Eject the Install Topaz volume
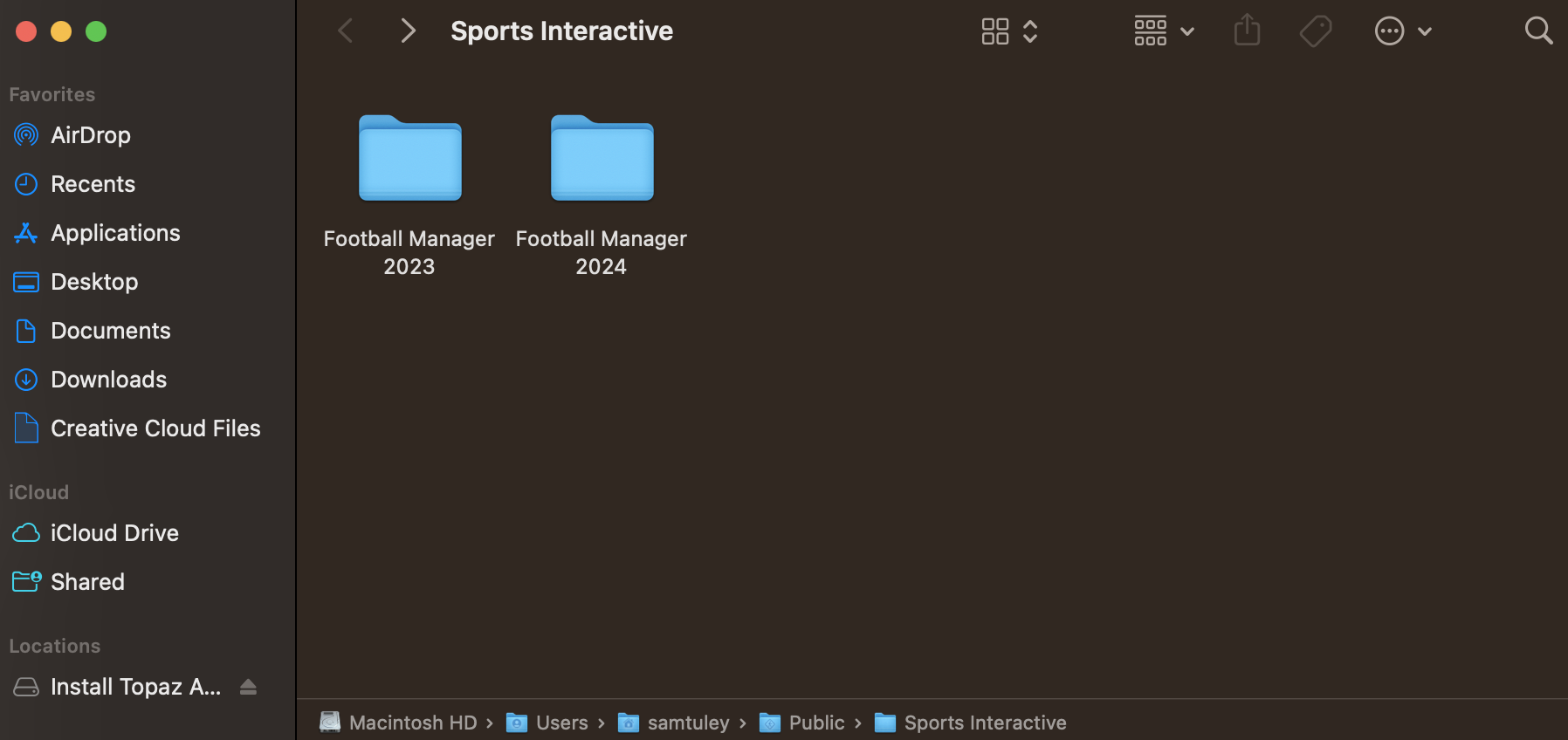The image size is (1568, 740). click(248, 687)
